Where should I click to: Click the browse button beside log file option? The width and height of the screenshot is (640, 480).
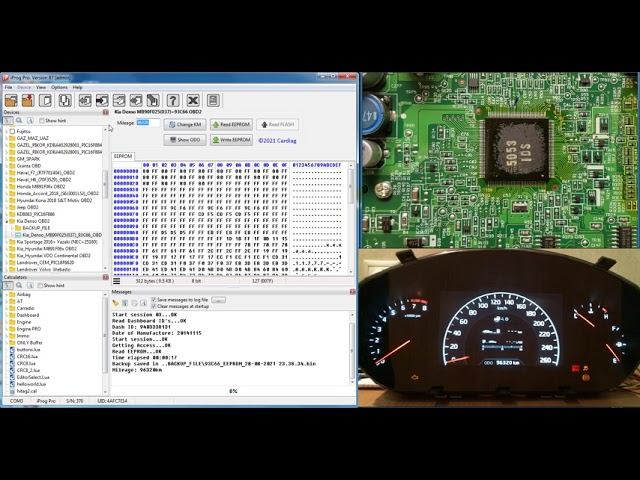click(218, 300)
